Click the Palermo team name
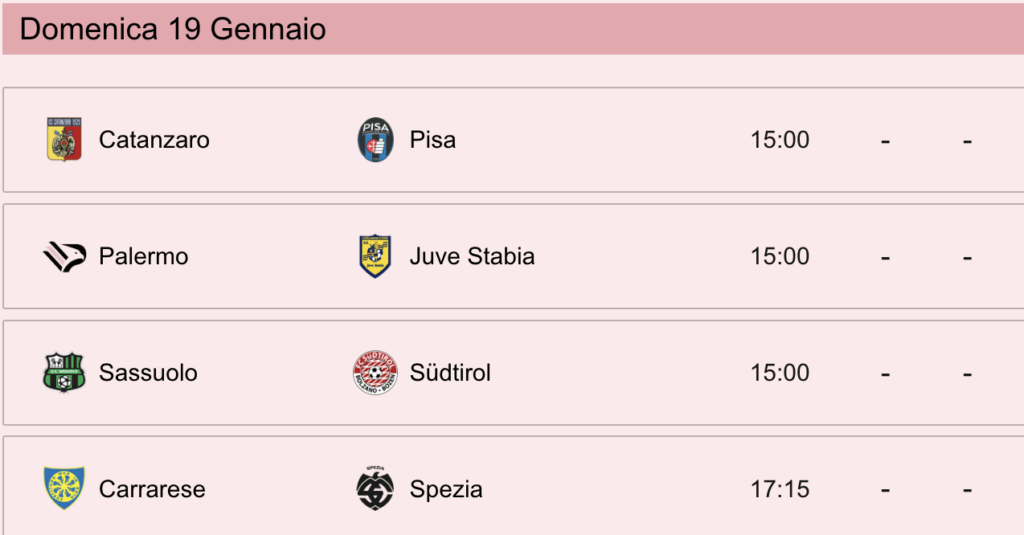This screenshot has width=1024, height=535. coord(144,256)
